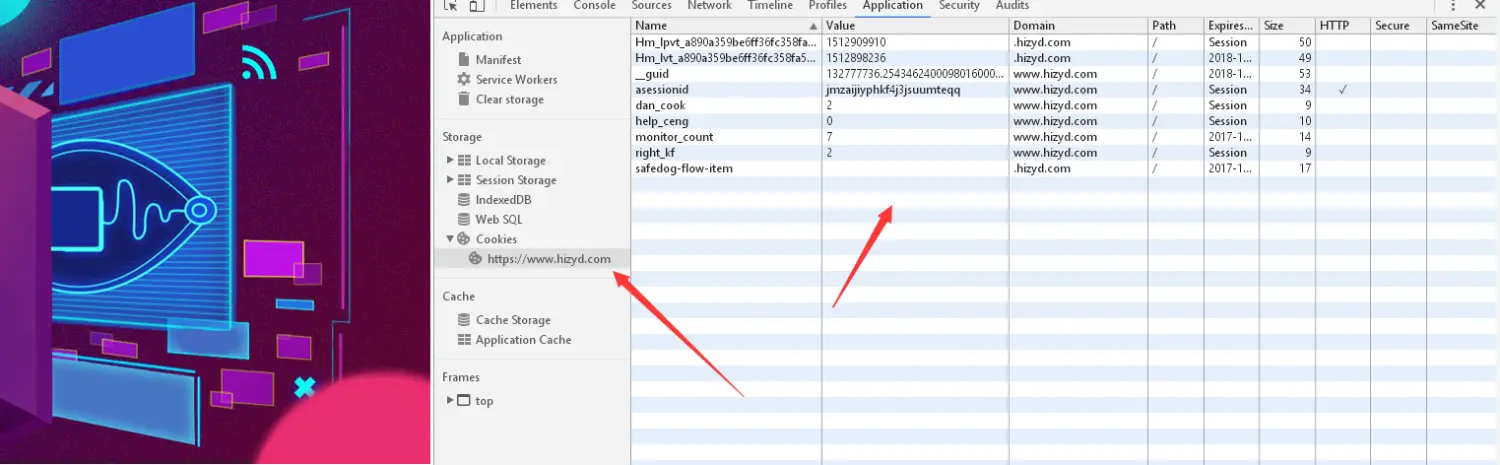Image resolution: width=1500 pixels, height=465 pixels.
Task: Sort by the SameSite column header
Action: [x=1463, y=26]
